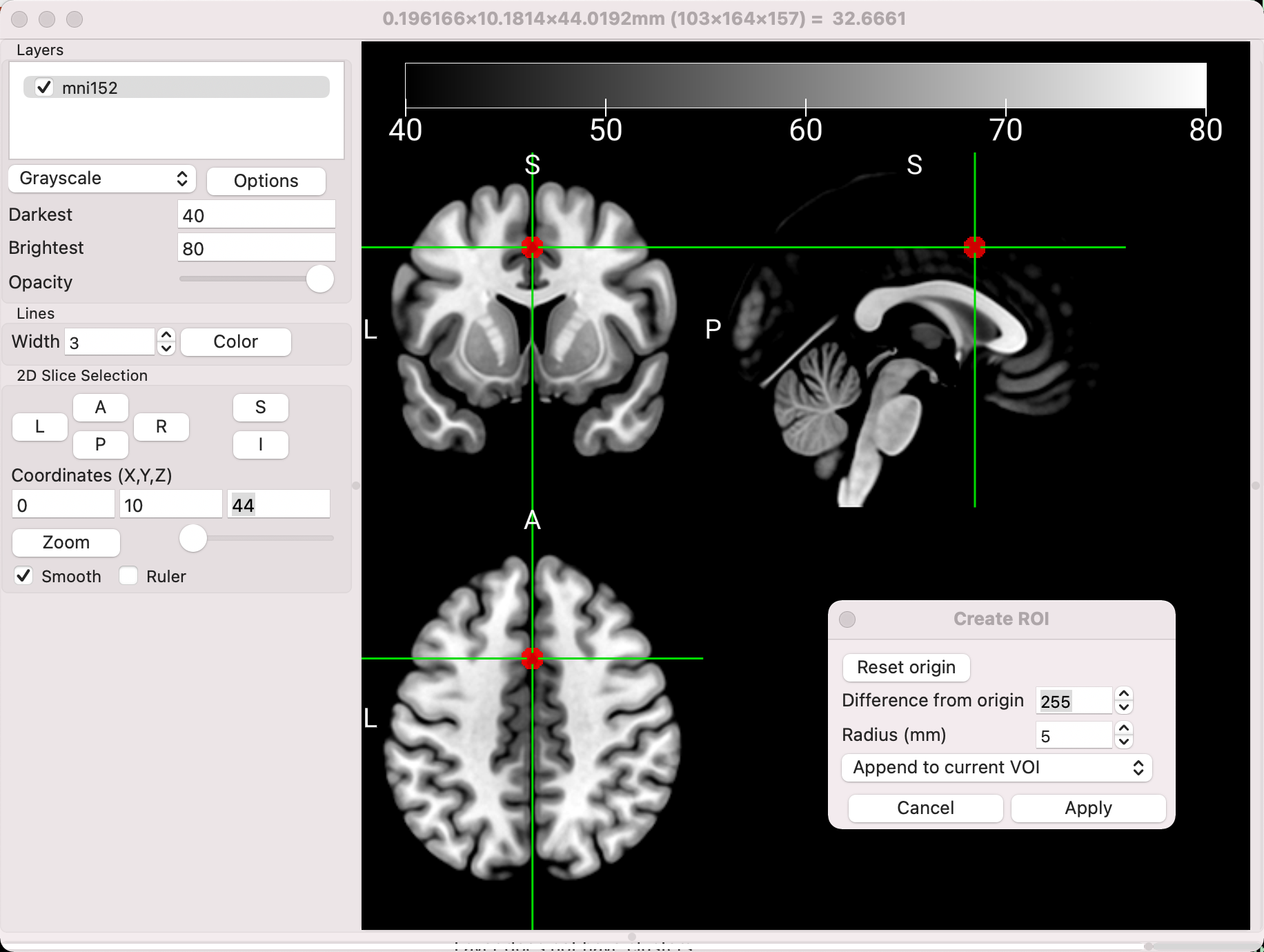Viewport: 1264px width, 952px height.
Task: Click the grayscale colorbar at top
Action: pyautogui.click(x=805, y=86)
